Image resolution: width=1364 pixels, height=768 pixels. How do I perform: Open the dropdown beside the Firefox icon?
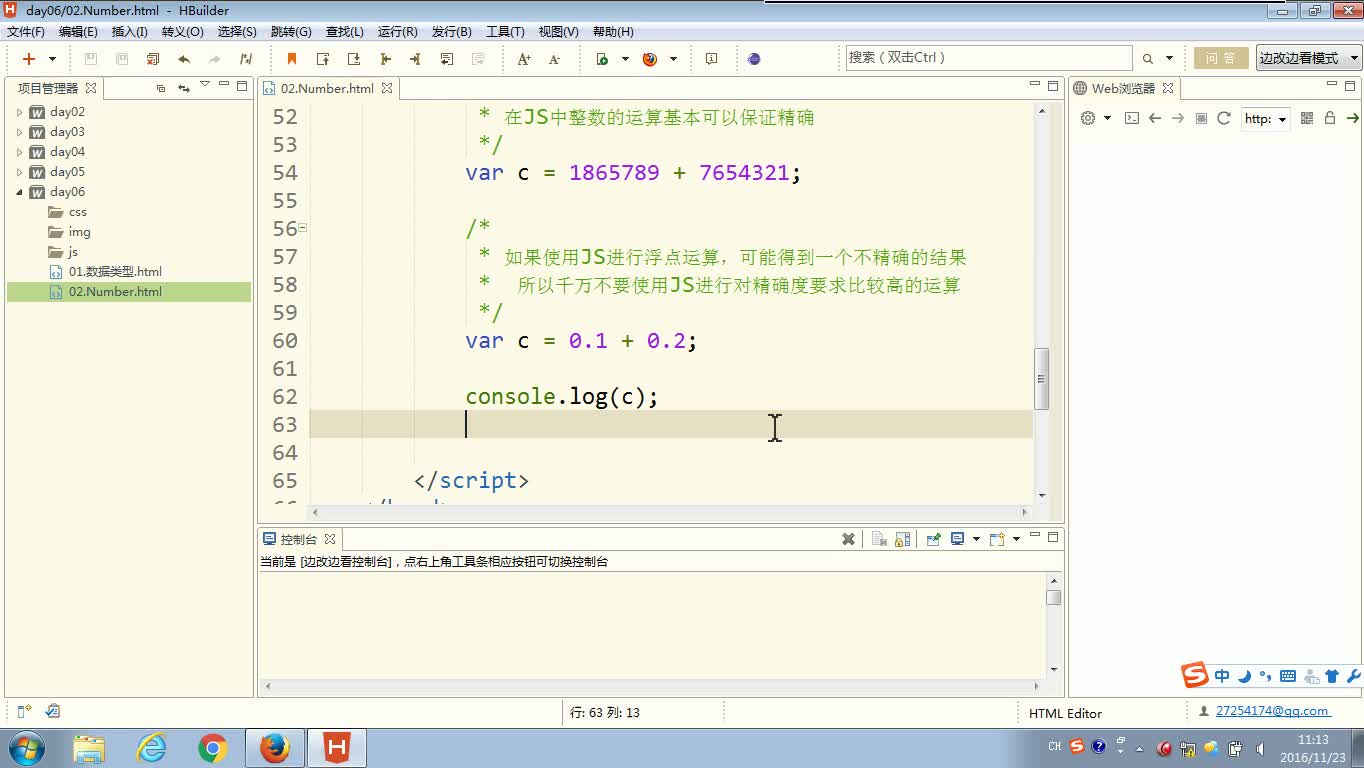pos(673,59)
